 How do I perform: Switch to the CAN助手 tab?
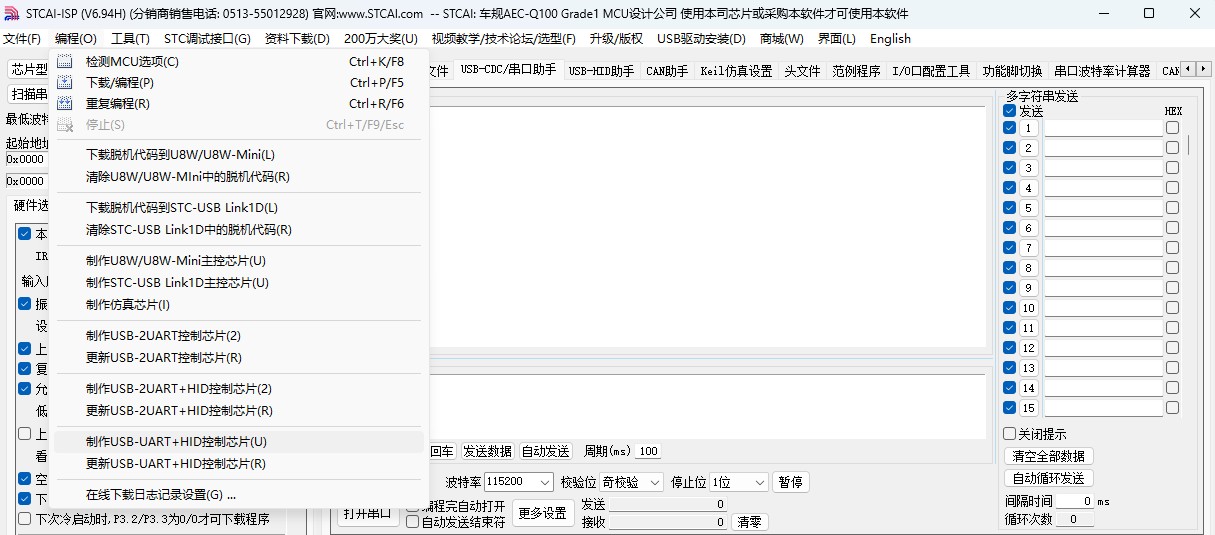(x=667, y=71)
